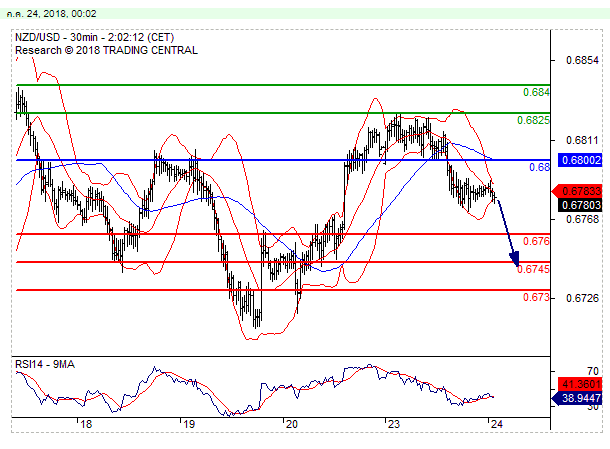
Task: Click the red 0.67833 price tag
Action: [x=577, y=191]
